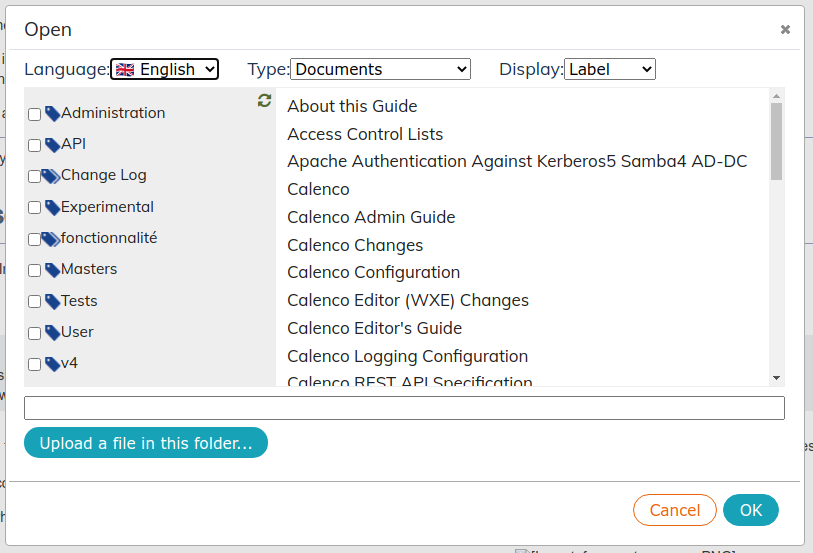Viewport: 813px width, 553px height.
Task: Tick the User tag checkbox
Action: point(34,333)
